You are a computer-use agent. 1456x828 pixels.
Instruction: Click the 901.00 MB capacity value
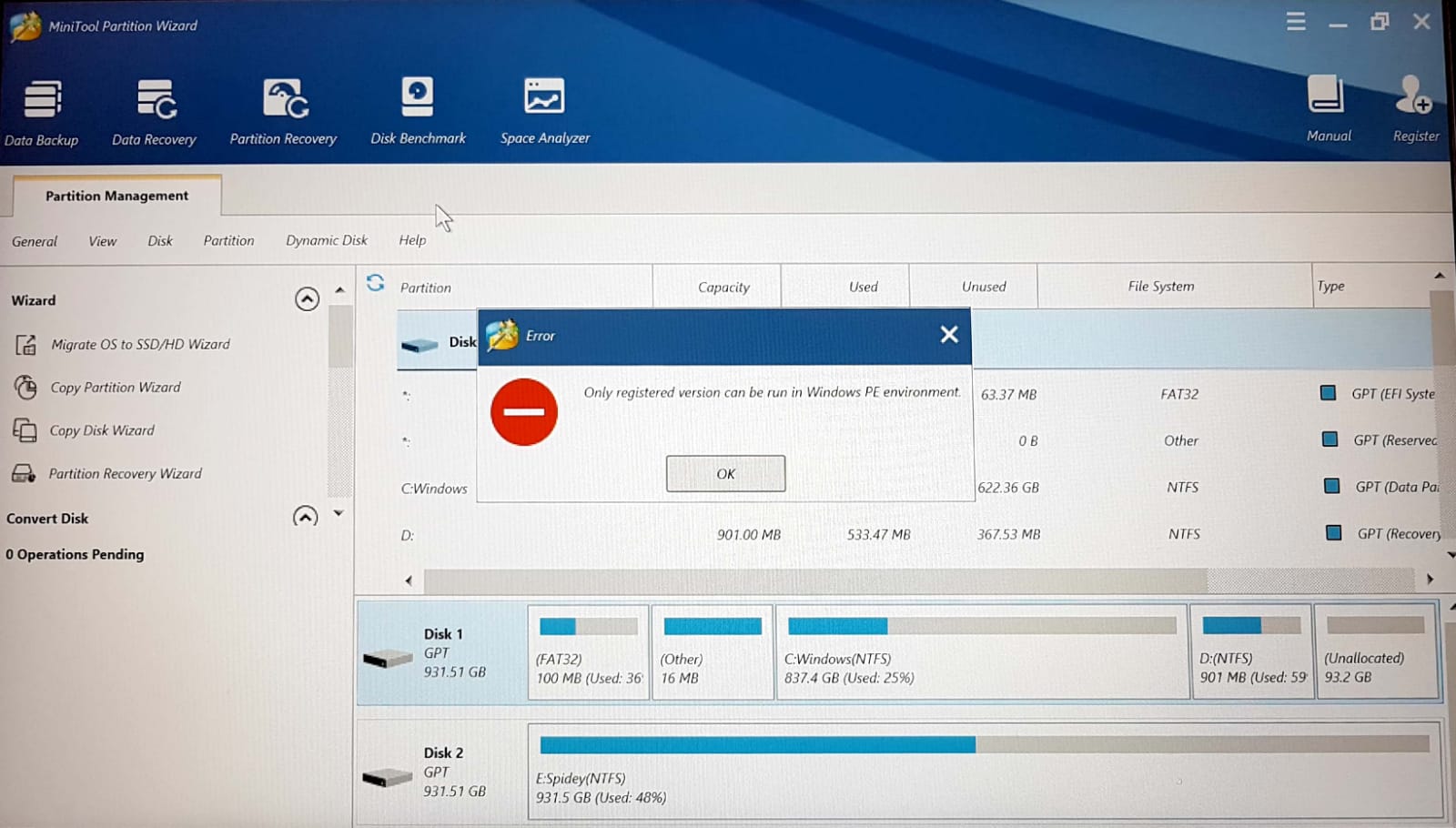point(748,535)
